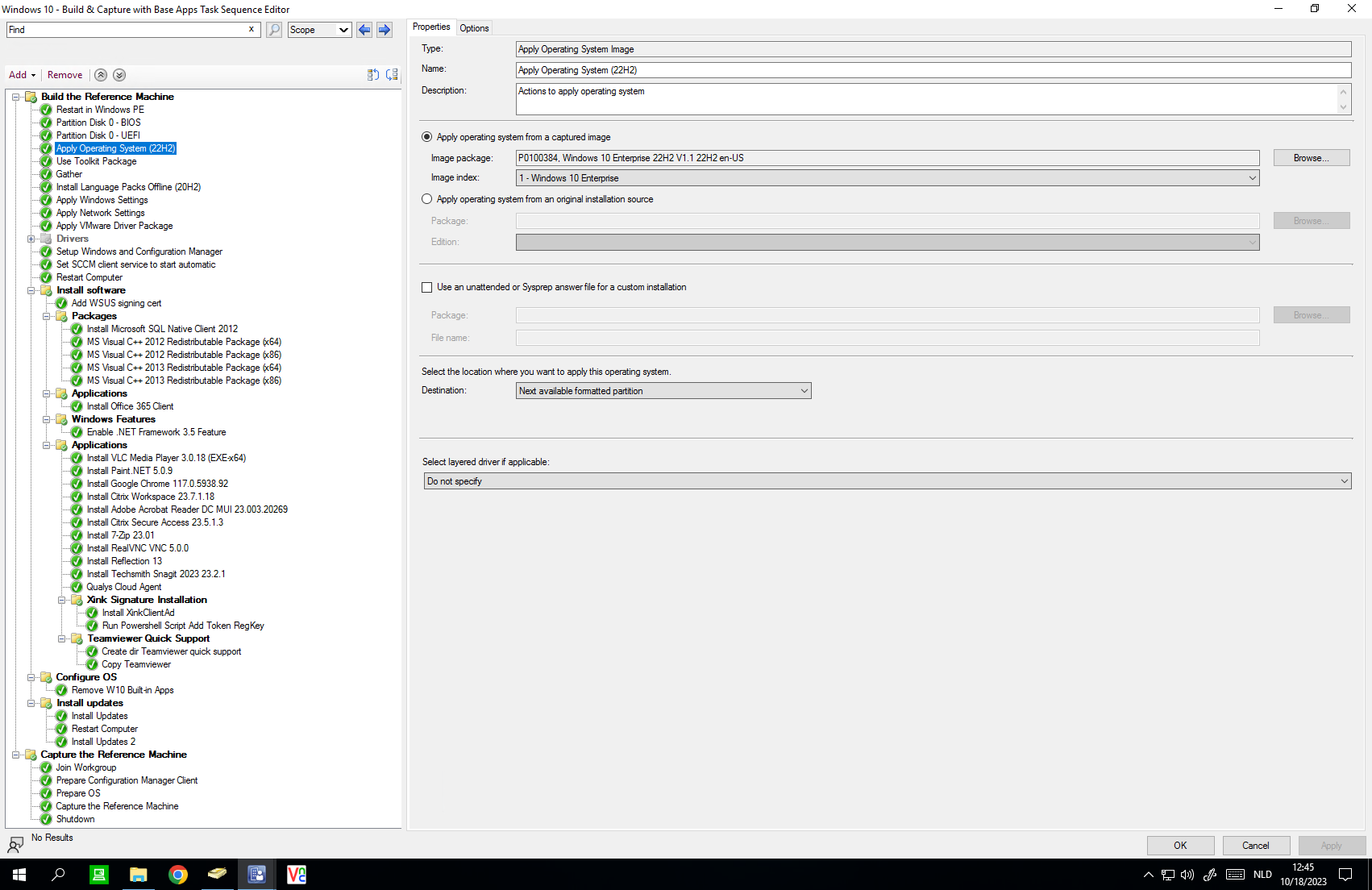Select Install Office 365 Client step
This screenshot has height=890, width=1372.
pos(130,406)
